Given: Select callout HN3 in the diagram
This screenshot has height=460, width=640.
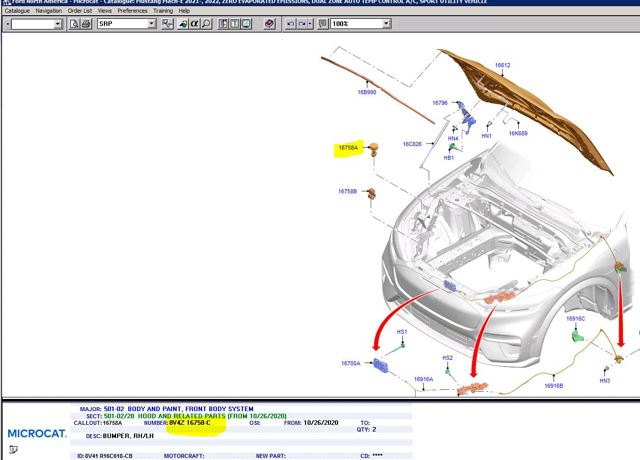Looking at the screenshot, I should (x=605, y=381).
